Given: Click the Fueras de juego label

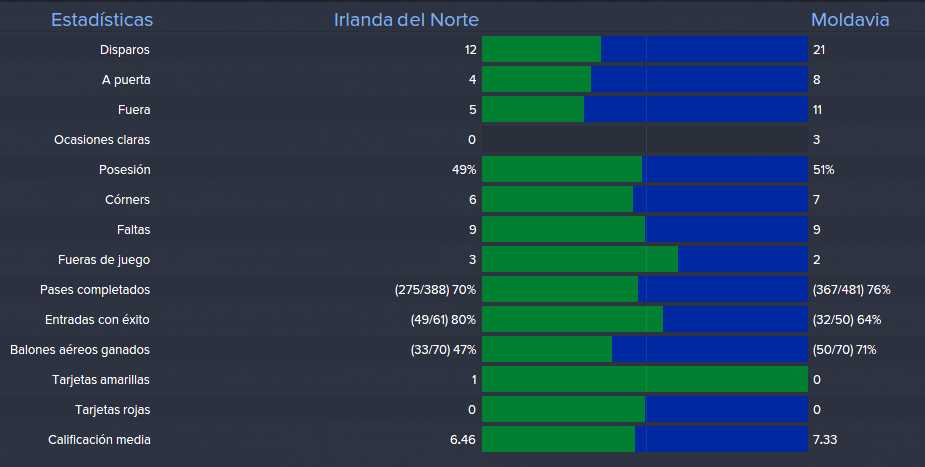Looking at the screenshot, I should pyautogui.click(x=104, y=260).
